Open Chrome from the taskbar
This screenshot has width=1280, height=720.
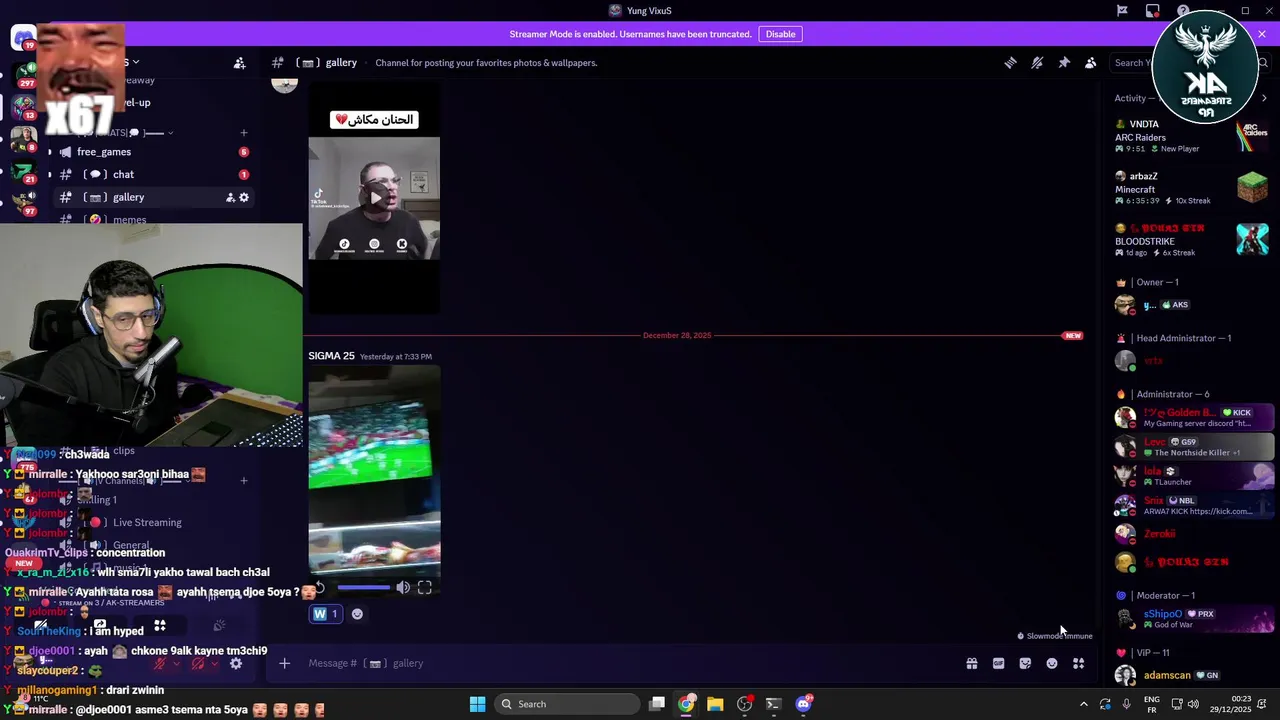686,704
